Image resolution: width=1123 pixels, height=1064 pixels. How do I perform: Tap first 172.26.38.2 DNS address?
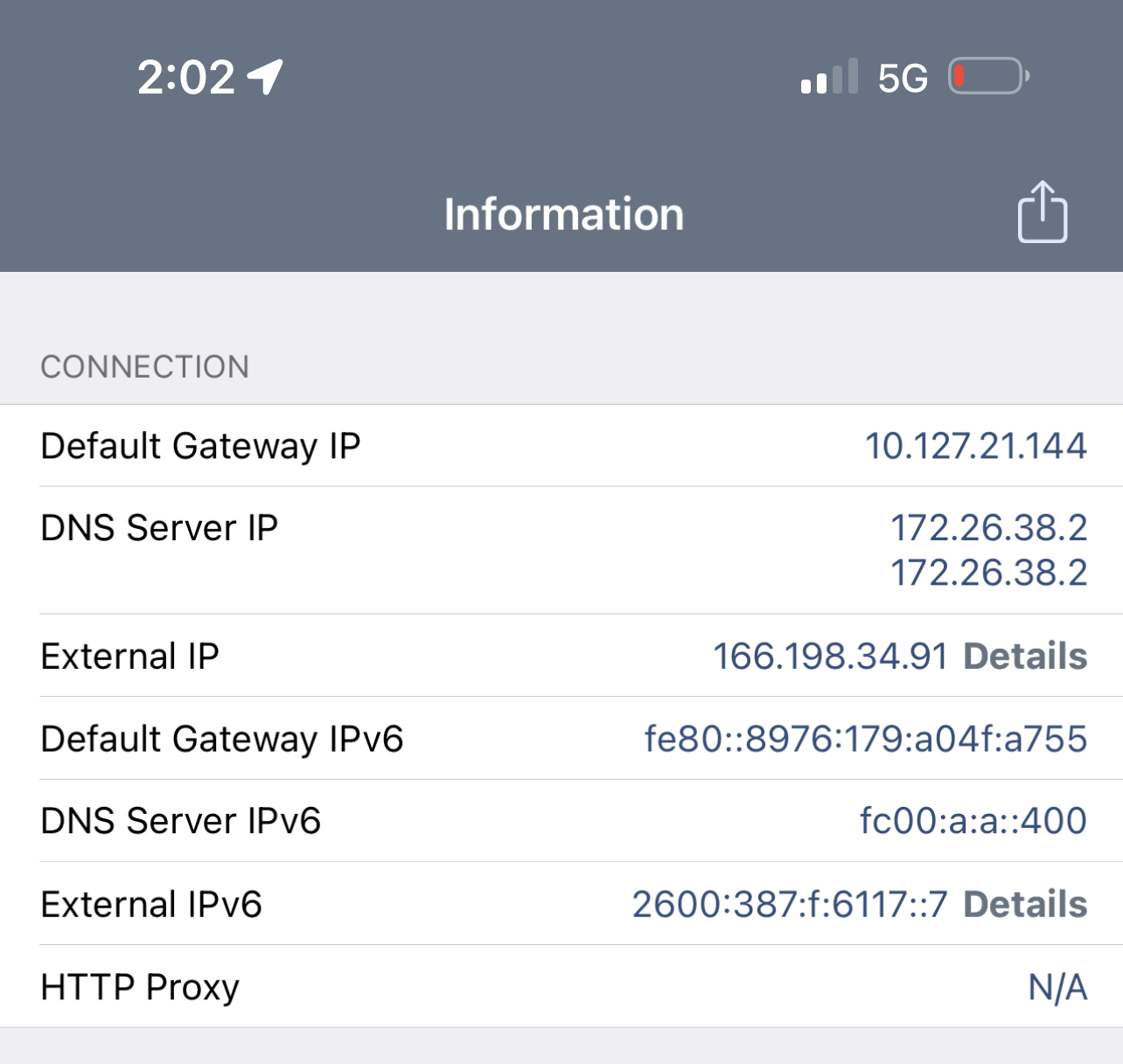(988, 527)
